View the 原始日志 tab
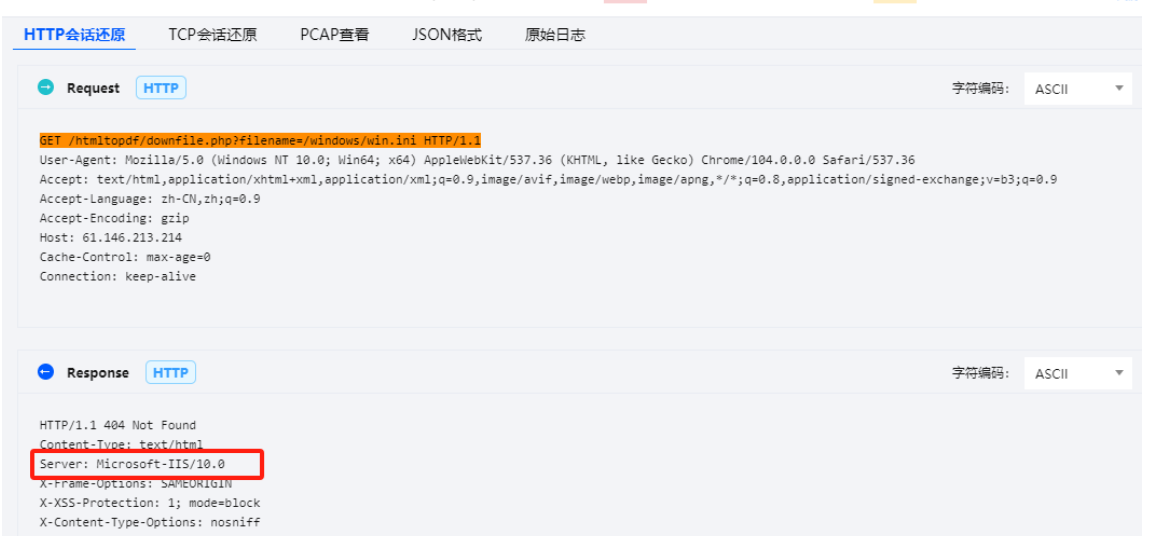The height and width of the screenshot is (536, 1163). point(555,35)
